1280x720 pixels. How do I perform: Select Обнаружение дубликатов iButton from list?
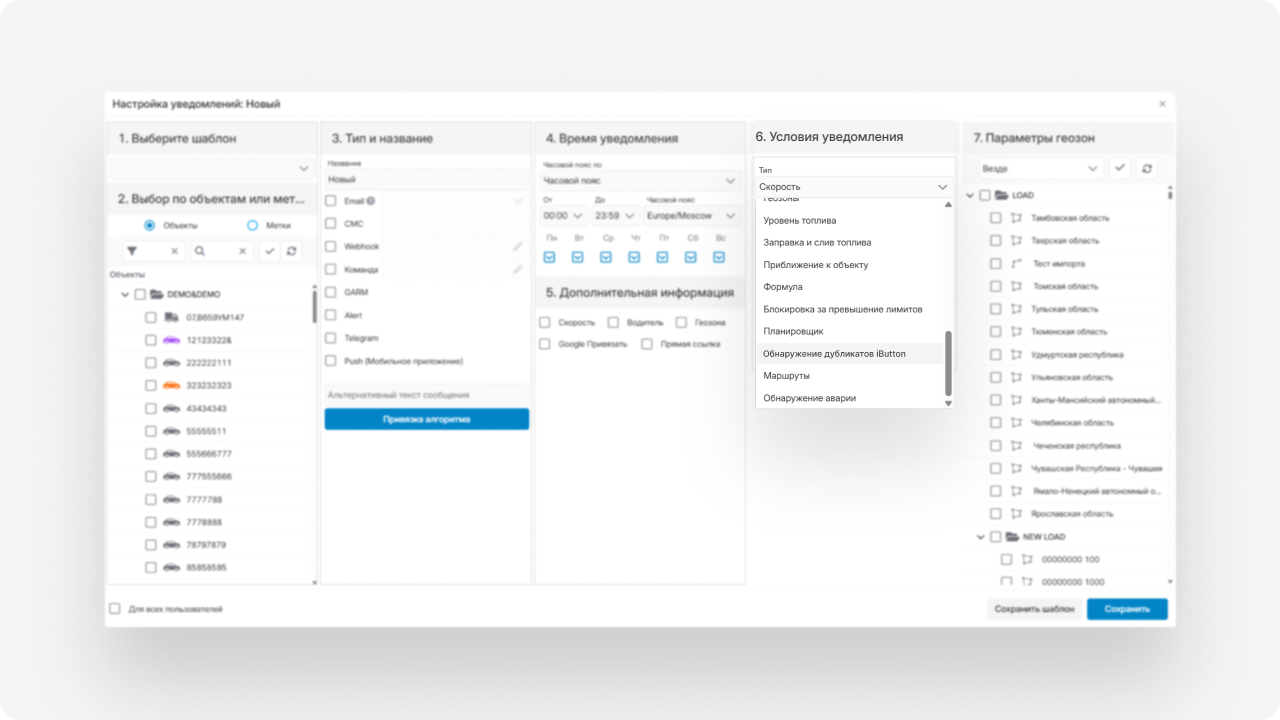pos(834,354)
